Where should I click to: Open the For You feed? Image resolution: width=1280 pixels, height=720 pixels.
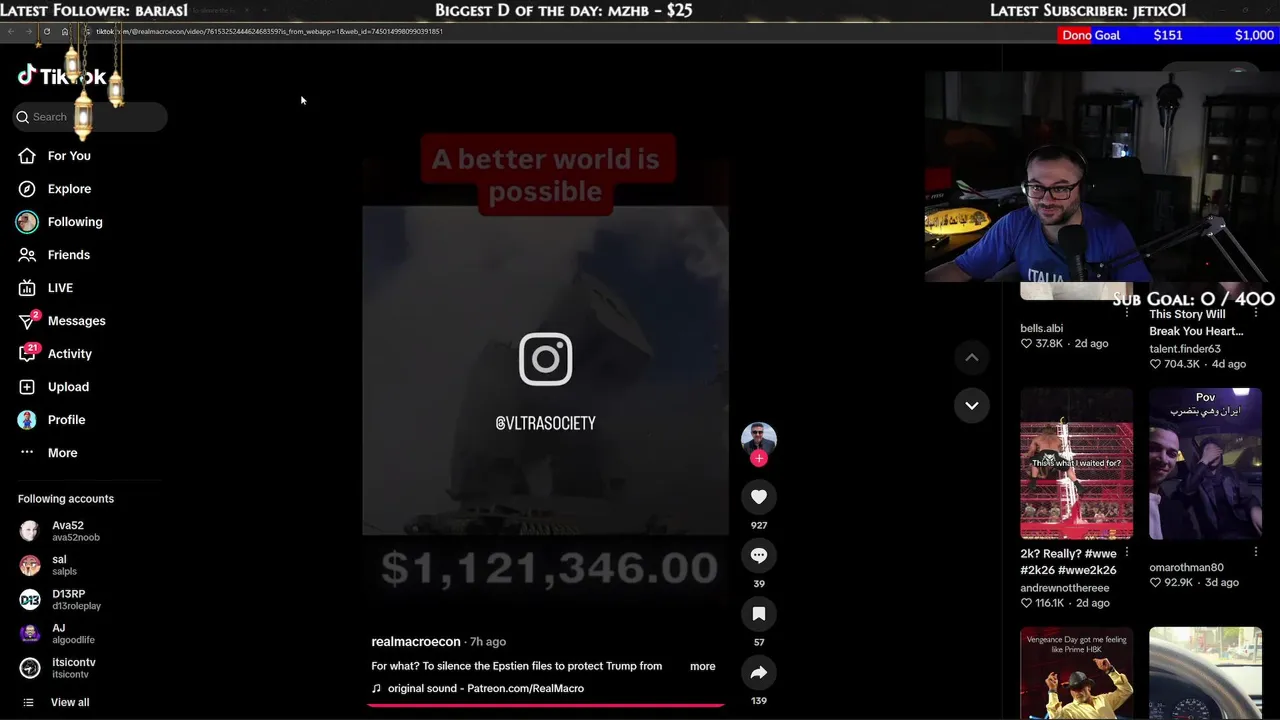pyautogui.click(x=55, y=156)
